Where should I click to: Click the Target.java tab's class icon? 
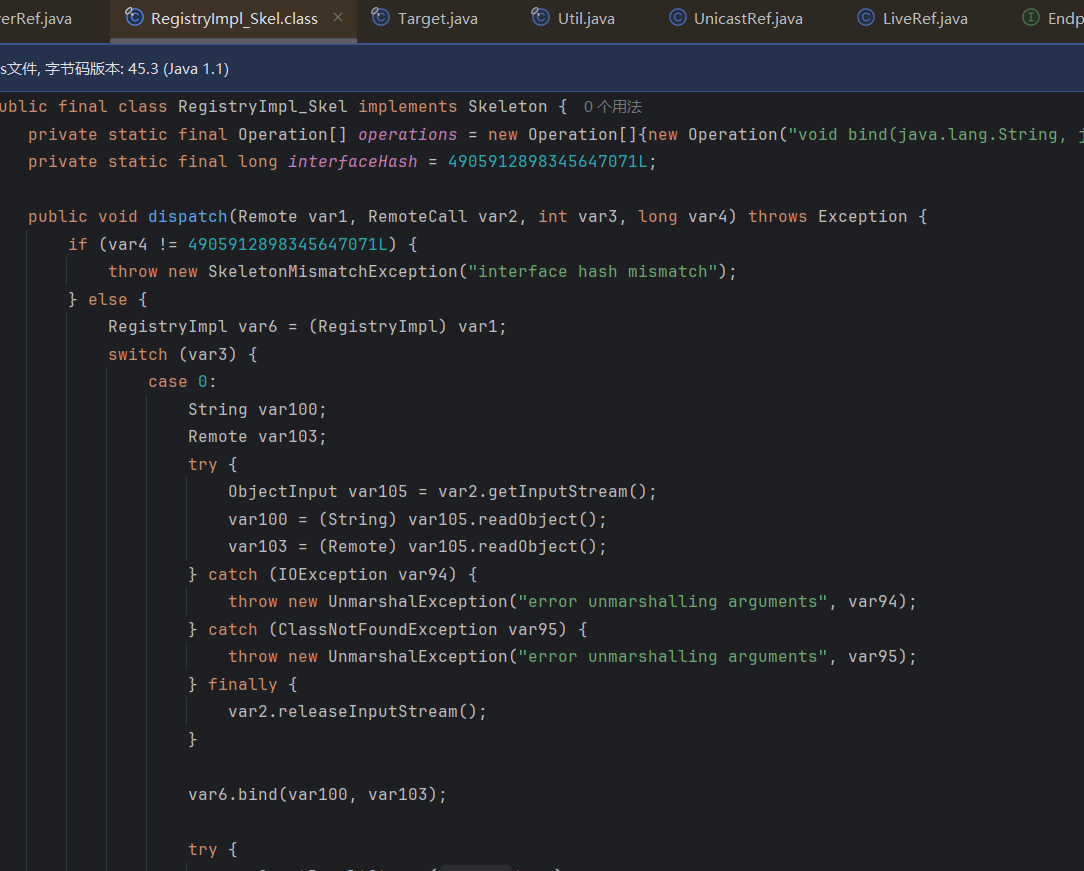[x=381, y=18]
